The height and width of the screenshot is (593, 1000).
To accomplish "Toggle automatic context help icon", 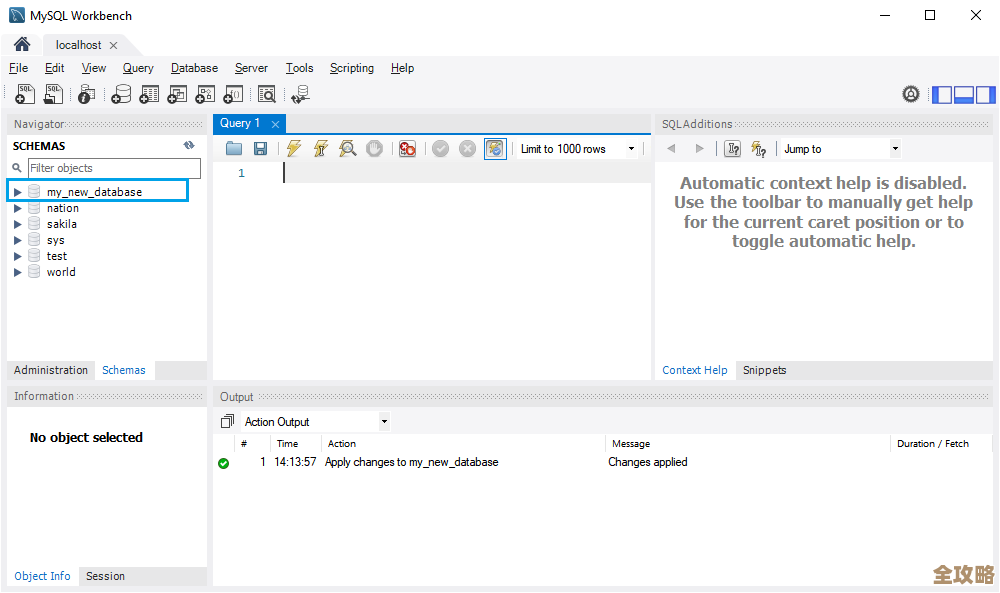I will [x=758, y=149].
